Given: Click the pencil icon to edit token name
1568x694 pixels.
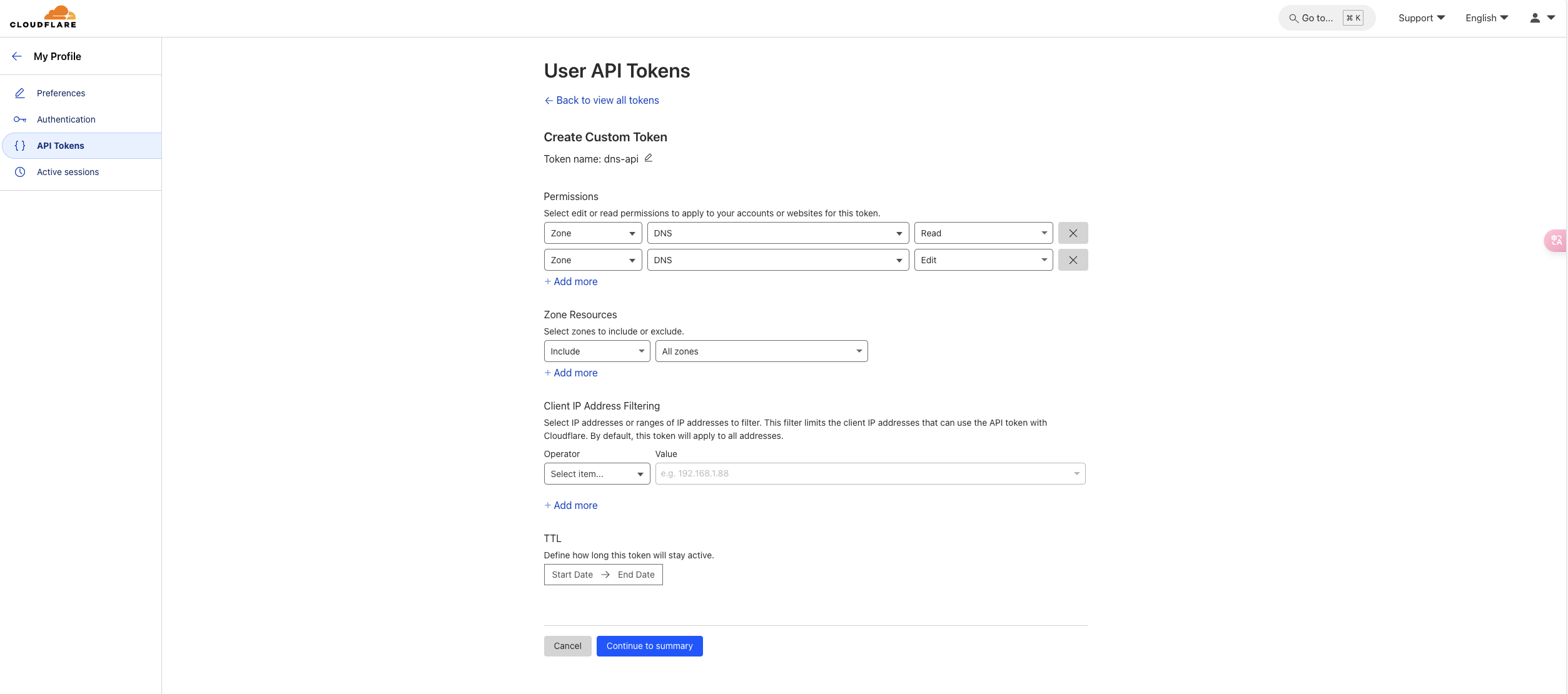Looking at the screenshot, I should click(649, 158).
